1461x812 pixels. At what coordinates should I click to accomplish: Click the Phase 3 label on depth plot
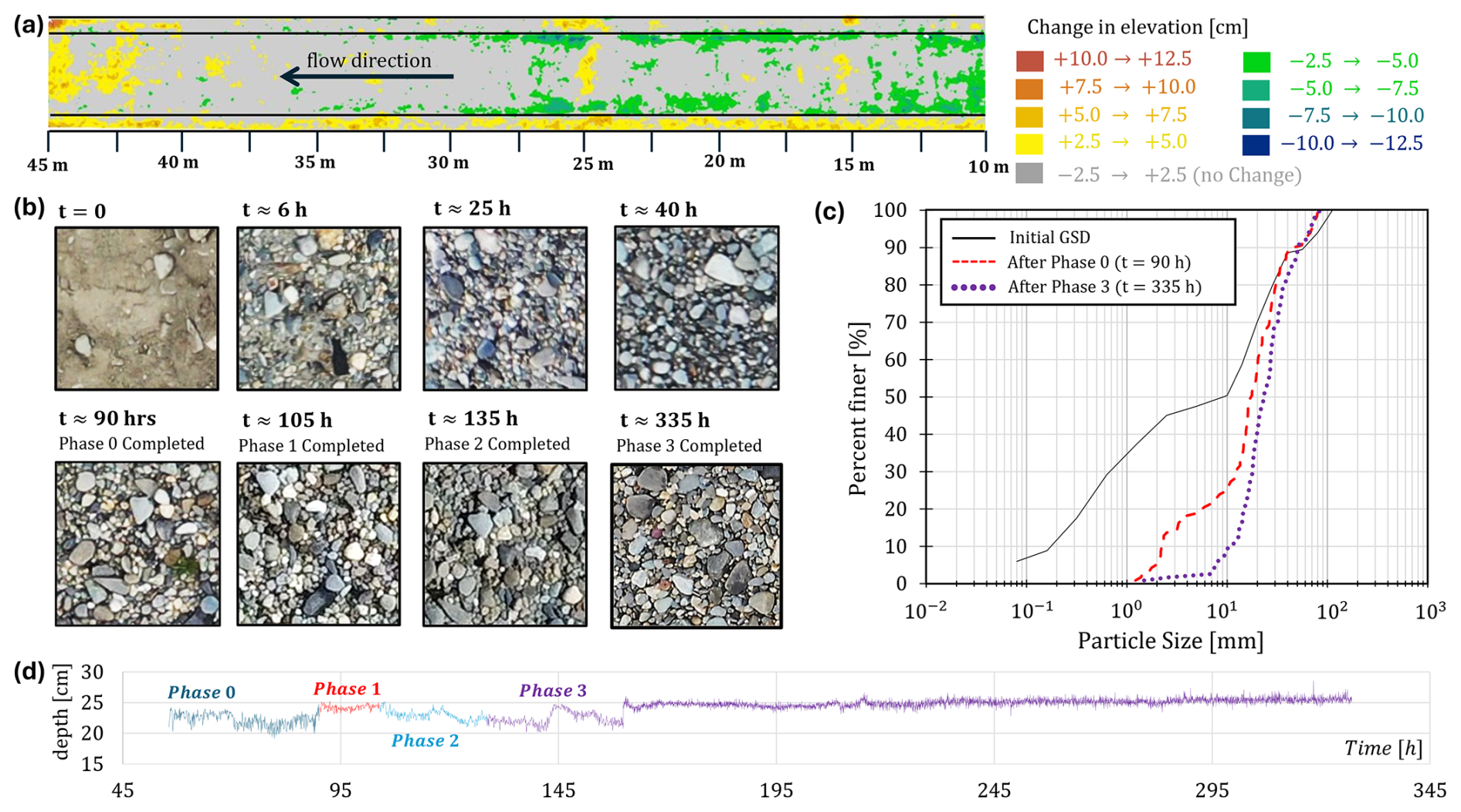pos(553,690)
